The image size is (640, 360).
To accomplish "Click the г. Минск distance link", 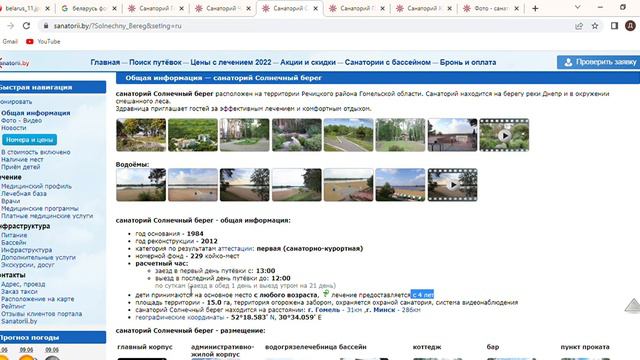I will tap(381, 310).
